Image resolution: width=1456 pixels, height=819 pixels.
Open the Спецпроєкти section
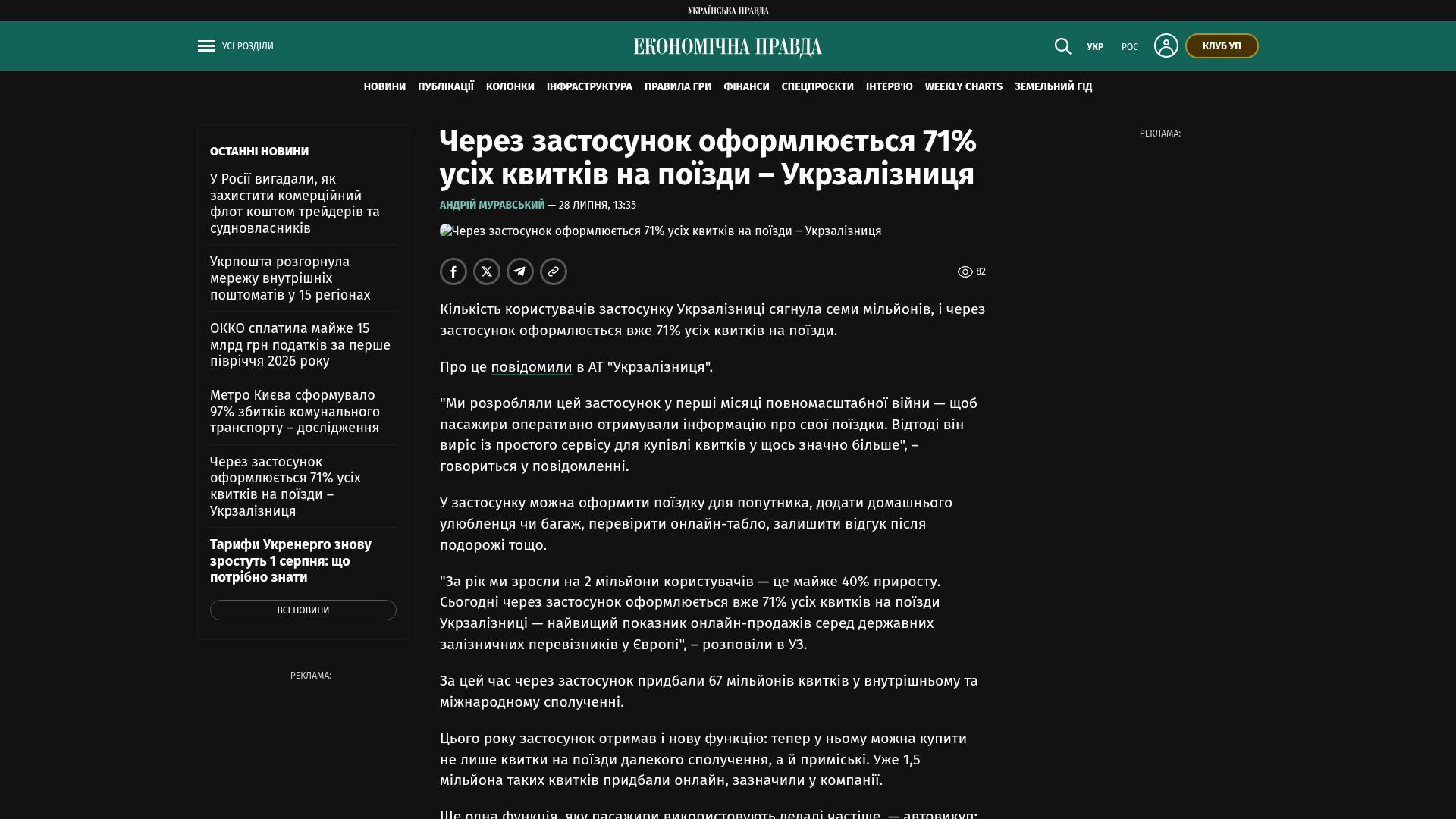[817, 87]
